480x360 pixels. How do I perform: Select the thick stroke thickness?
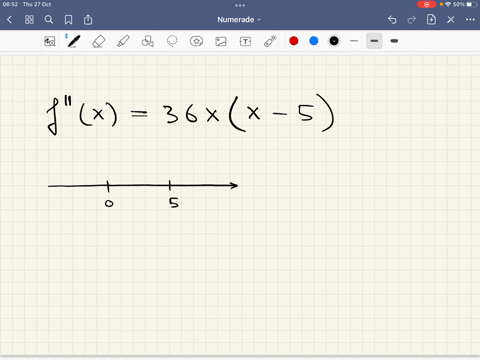[x=394, y=41]
